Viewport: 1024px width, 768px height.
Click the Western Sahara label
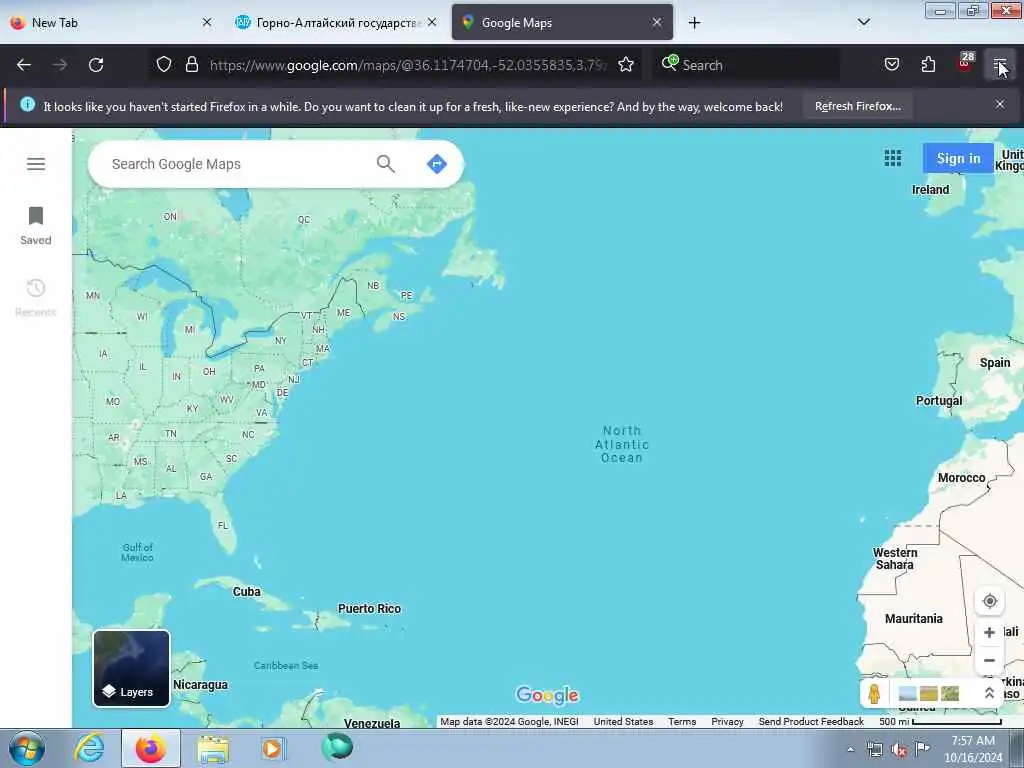[x=895, y=559]
